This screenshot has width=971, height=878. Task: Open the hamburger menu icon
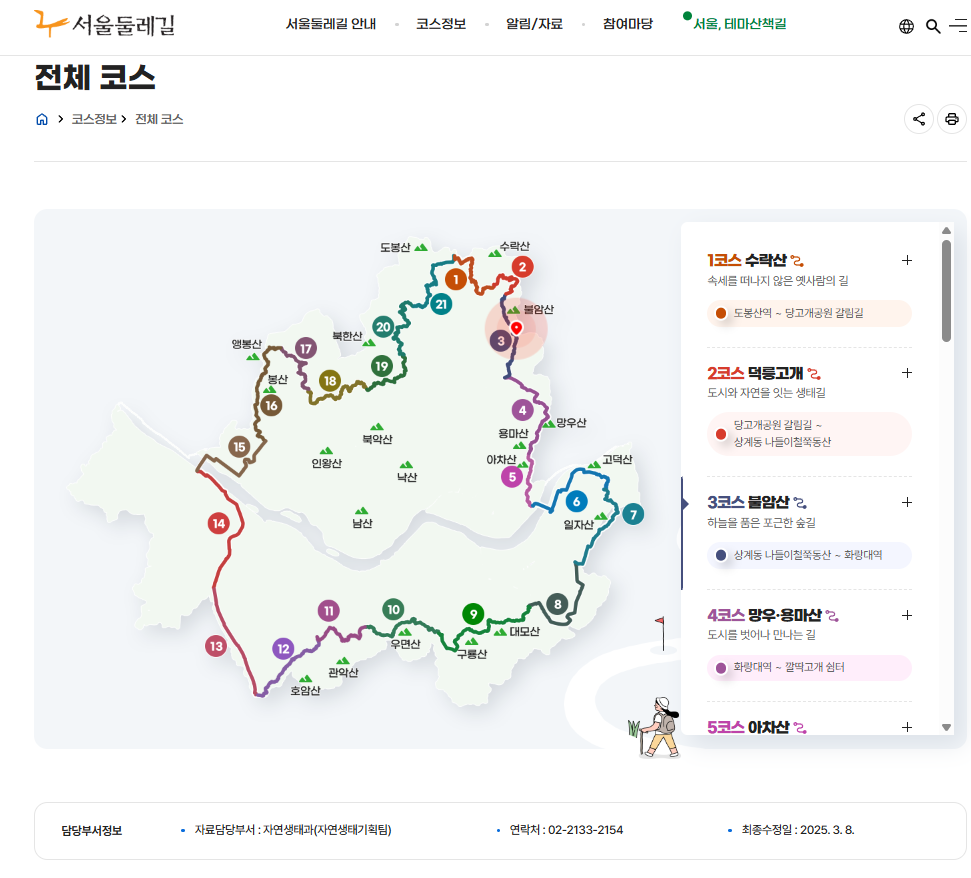click(x=959, y=25)
